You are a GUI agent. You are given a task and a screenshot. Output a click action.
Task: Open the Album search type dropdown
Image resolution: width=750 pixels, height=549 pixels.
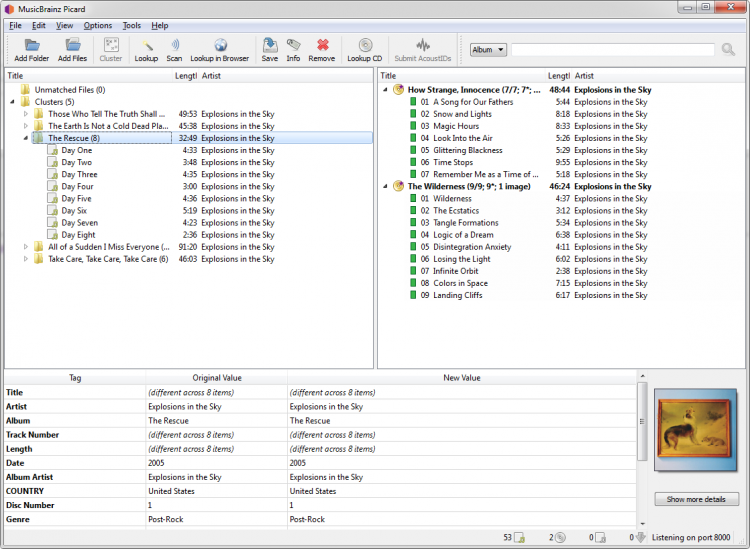click(488, 50)
